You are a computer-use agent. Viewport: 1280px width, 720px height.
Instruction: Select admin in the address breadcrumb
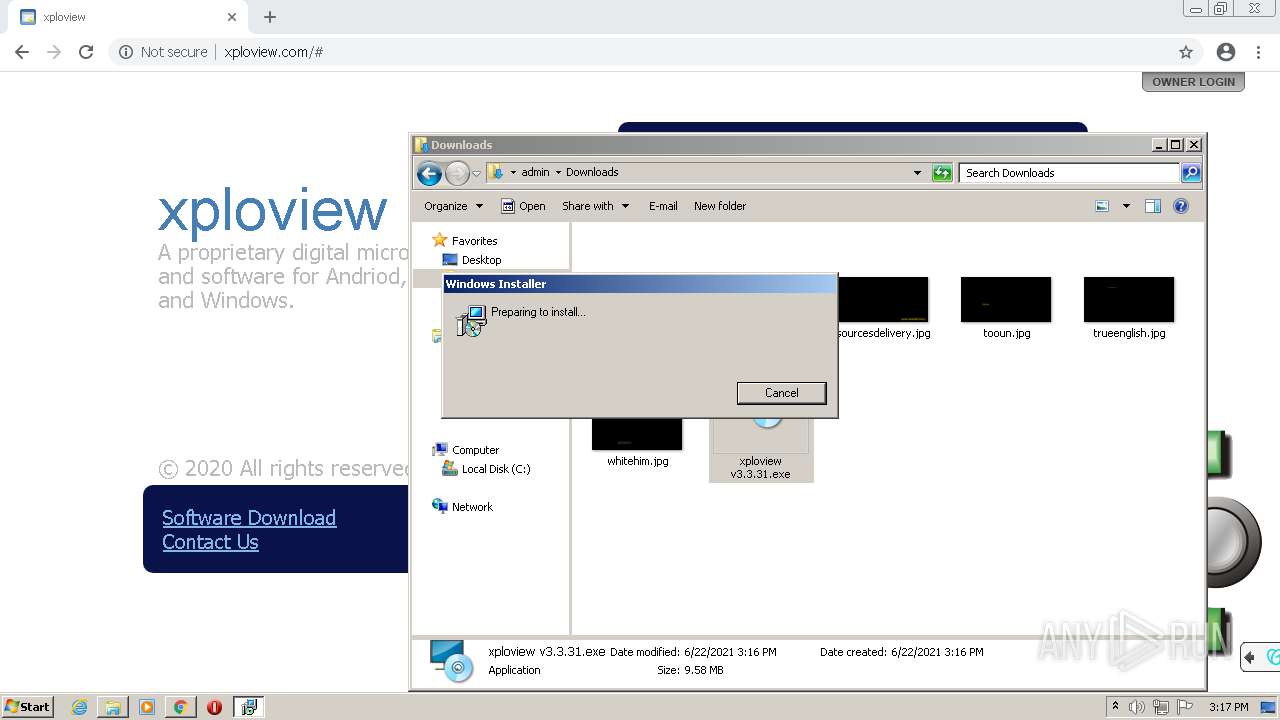pos(535,172)
